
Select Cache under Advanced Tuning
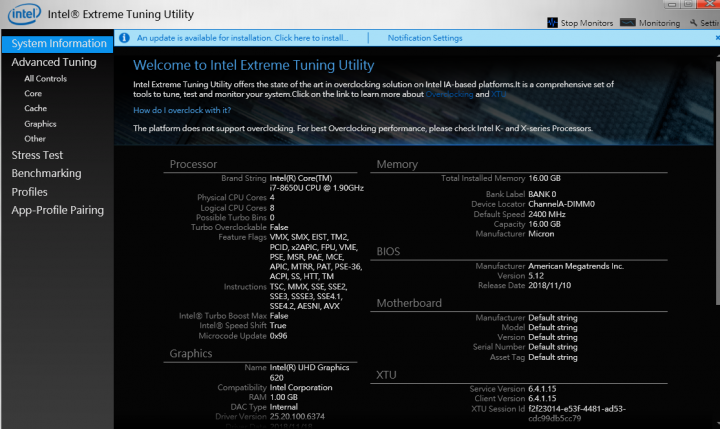(x=35, y=108)
